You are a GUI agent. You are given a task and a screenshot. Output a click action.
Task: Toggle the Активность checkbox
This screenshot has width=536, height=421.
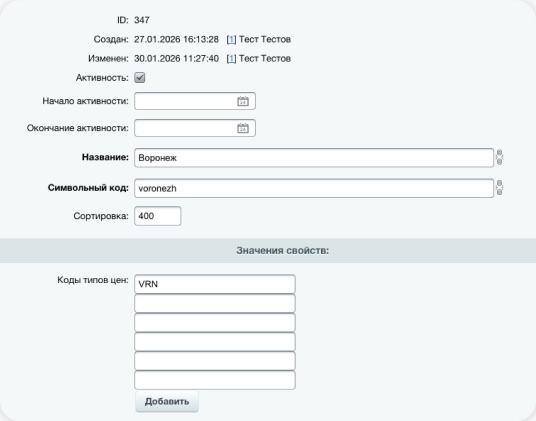click(139, 78)
